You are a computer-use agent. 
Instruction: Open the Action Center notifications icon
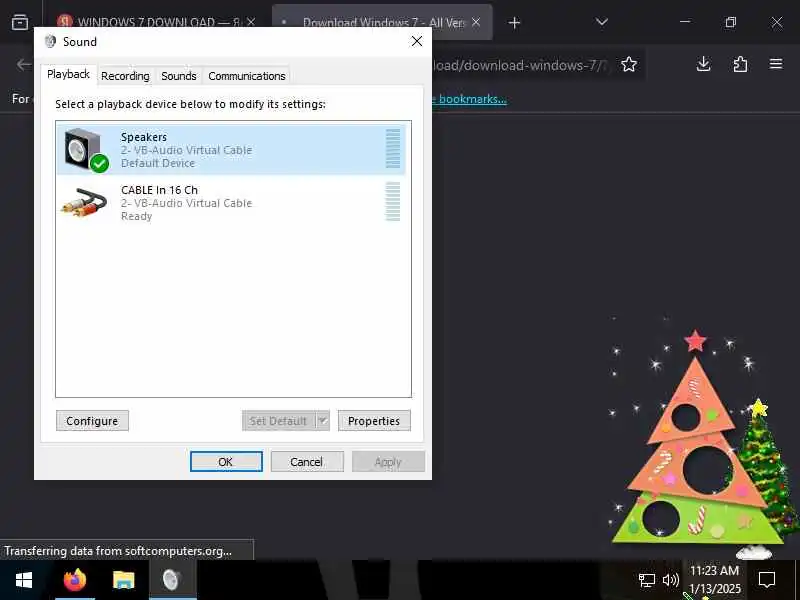click(767, 580)
